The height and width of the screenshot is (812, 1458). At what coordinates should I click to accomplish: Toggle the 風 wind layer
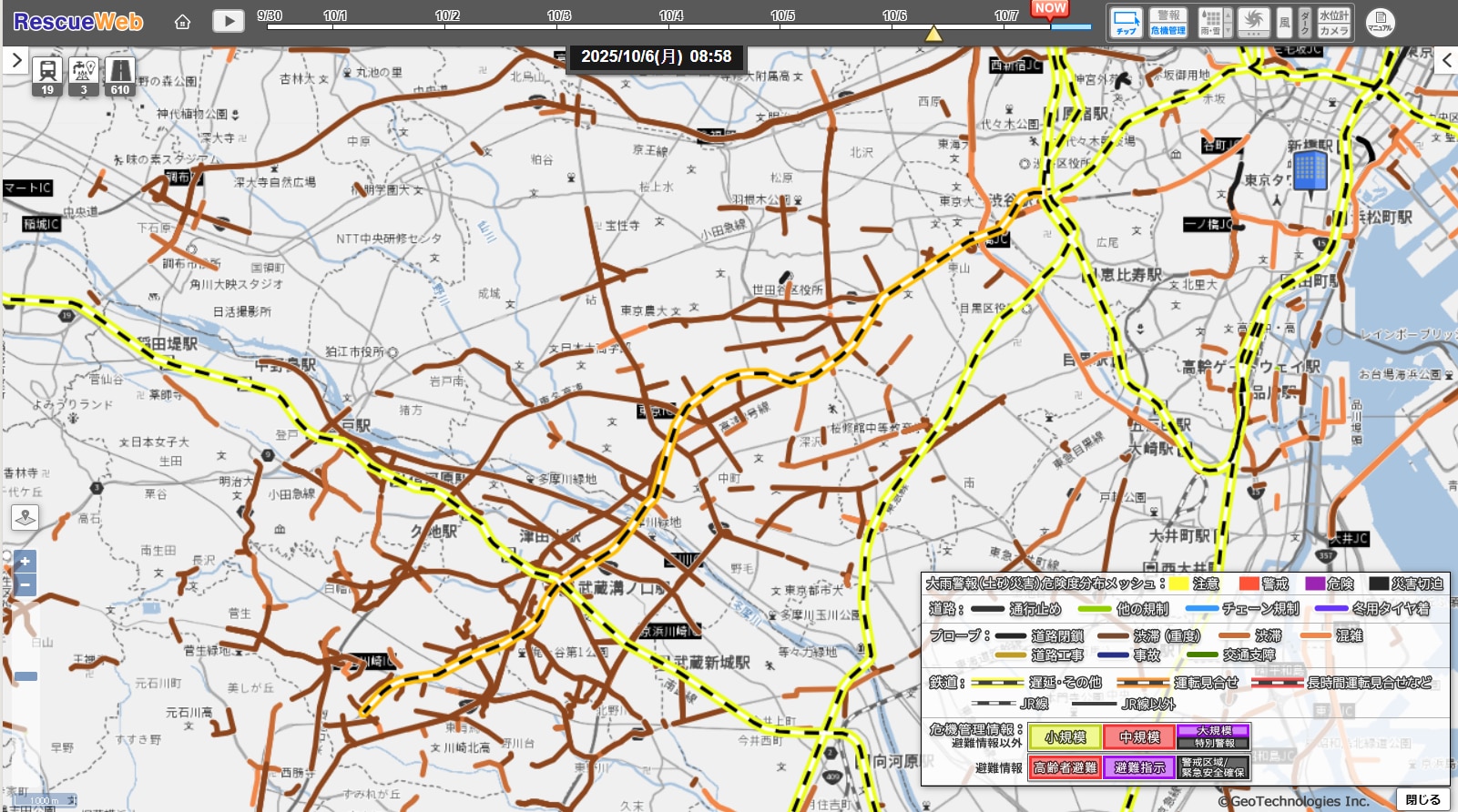tap(1284, 22)
